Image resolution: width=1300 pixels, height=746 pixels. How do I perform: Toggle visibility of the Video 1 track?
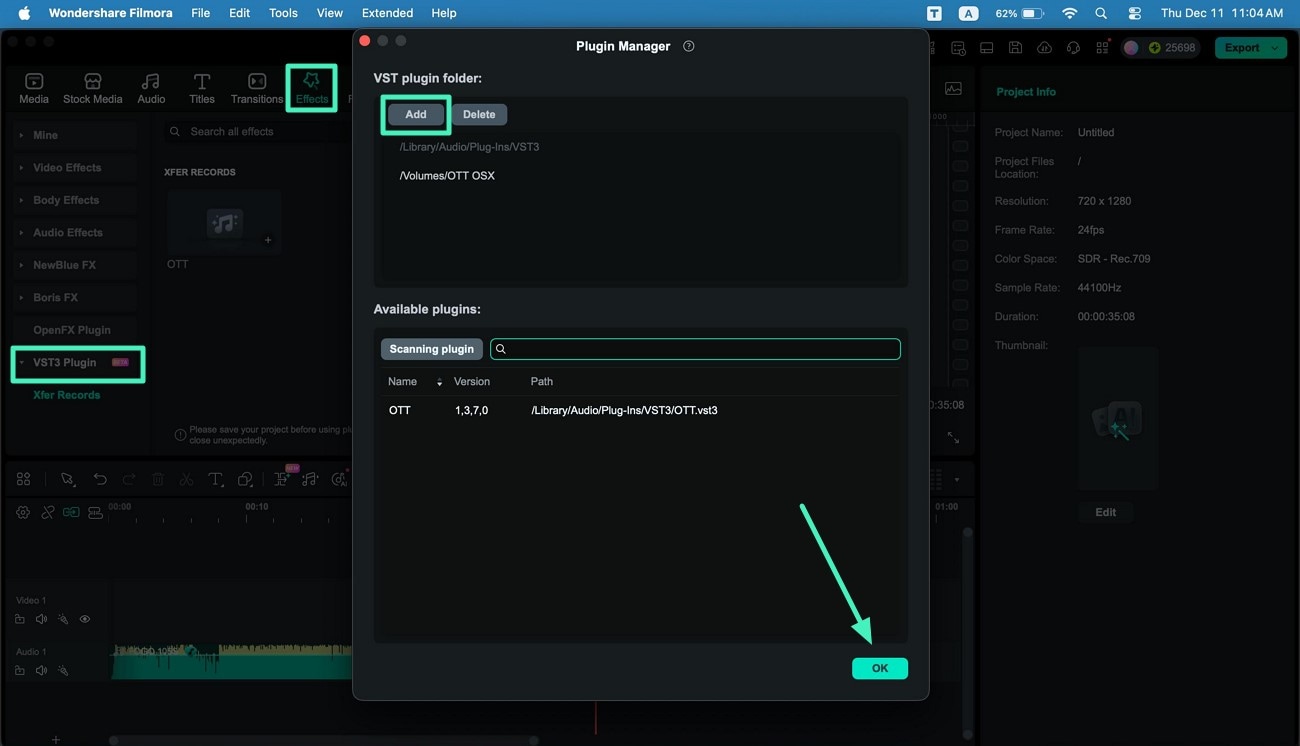pyautogui.click(x=85, y=619)
